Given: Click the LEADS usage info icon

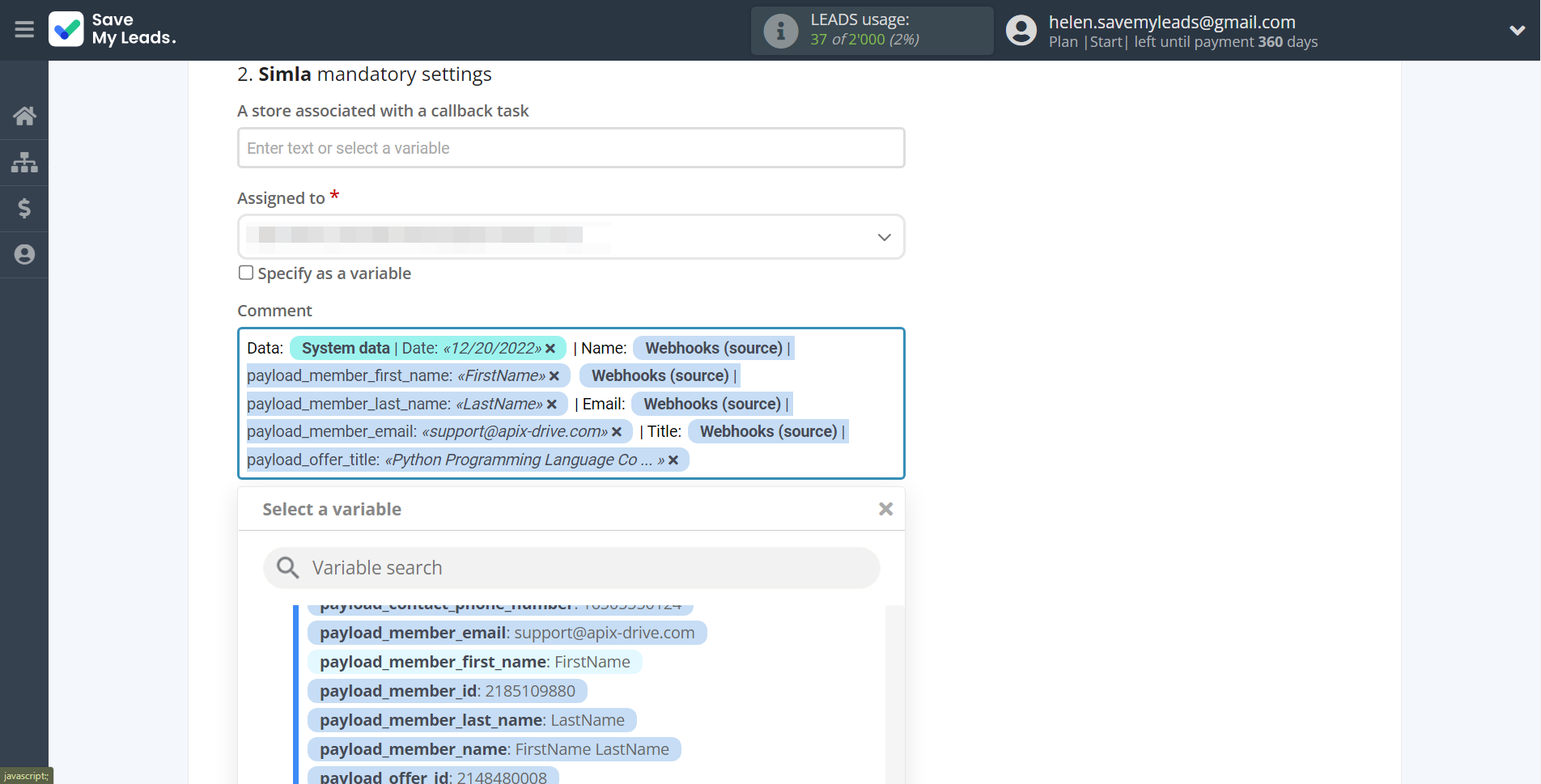Looking at the screenshot, I should (x=780, y=31).
